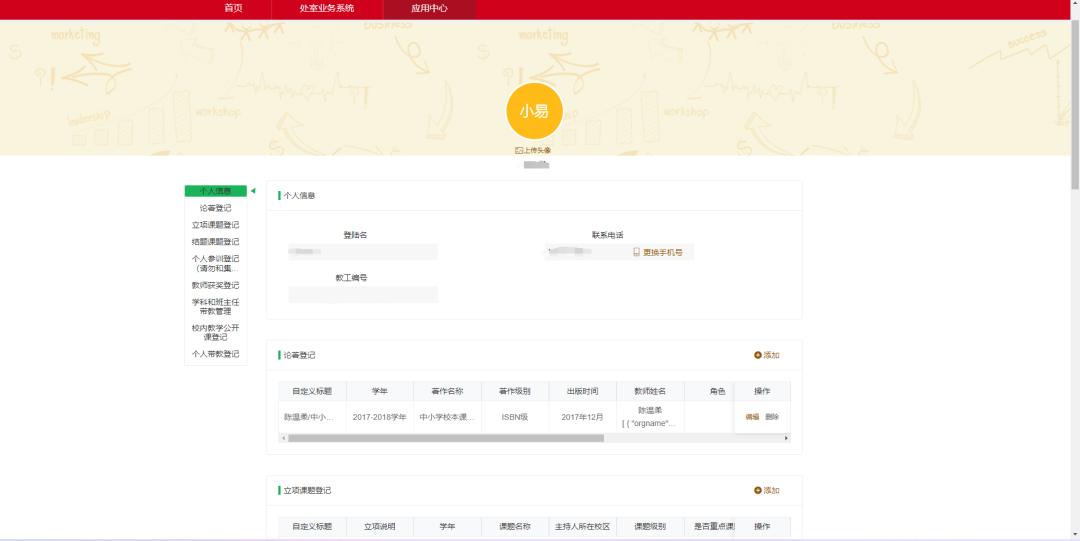Click the 上传头像 upload icon
1080x541 pixels.
519,150
